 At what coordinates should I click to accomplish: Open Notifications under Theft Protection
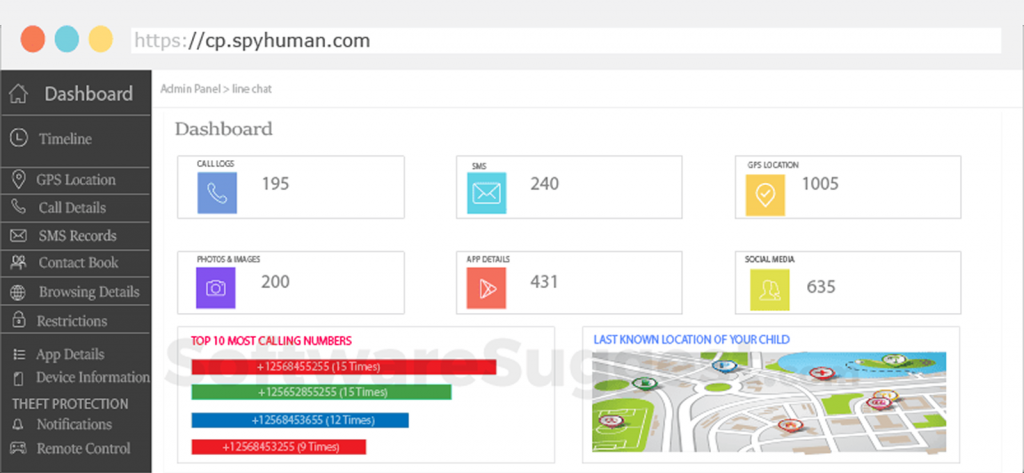point(74,425)
